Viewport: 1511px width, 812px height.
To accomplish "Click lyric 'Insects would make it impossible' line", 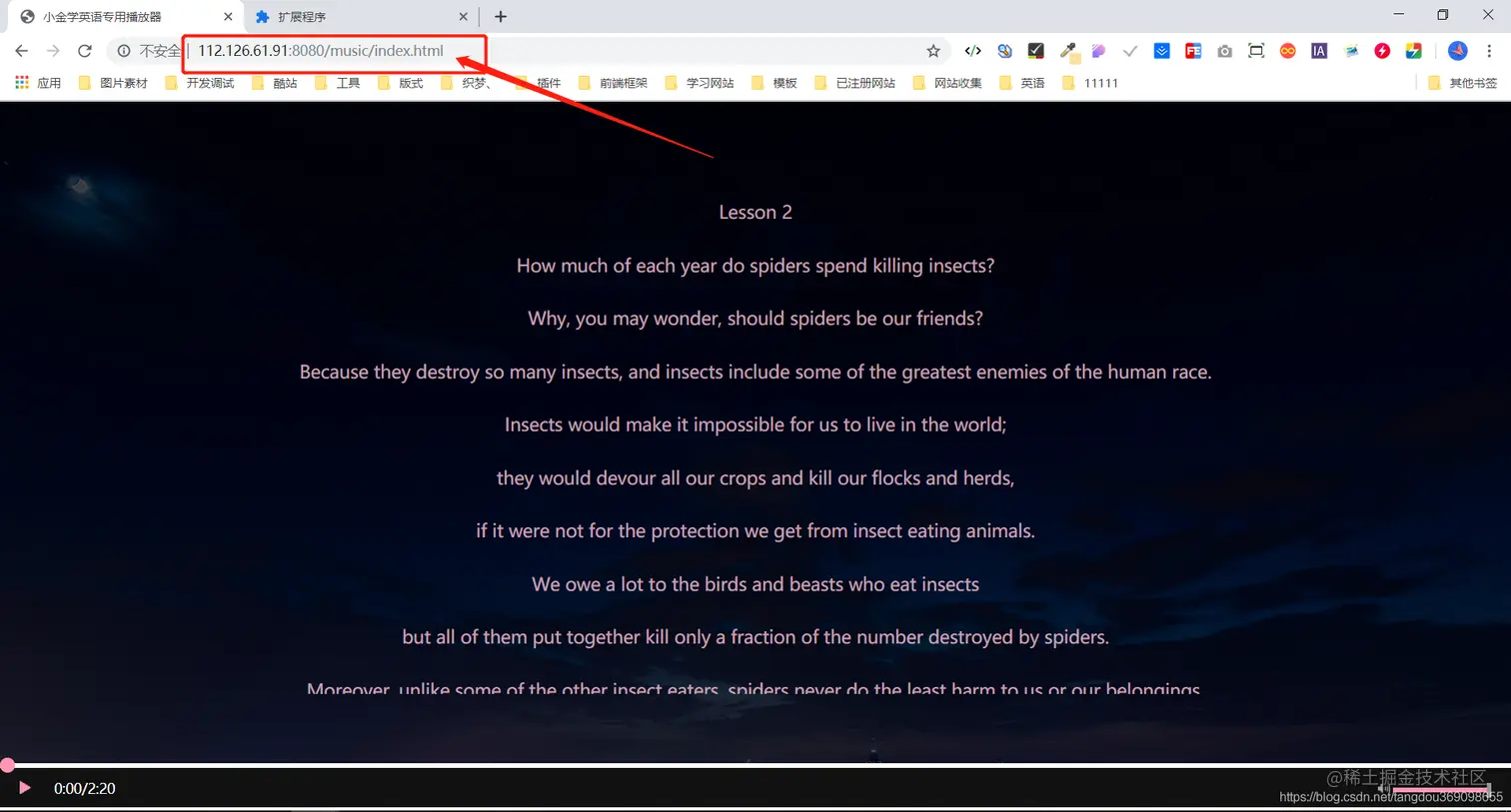I will pyautogui.click(x=755, y=424).
